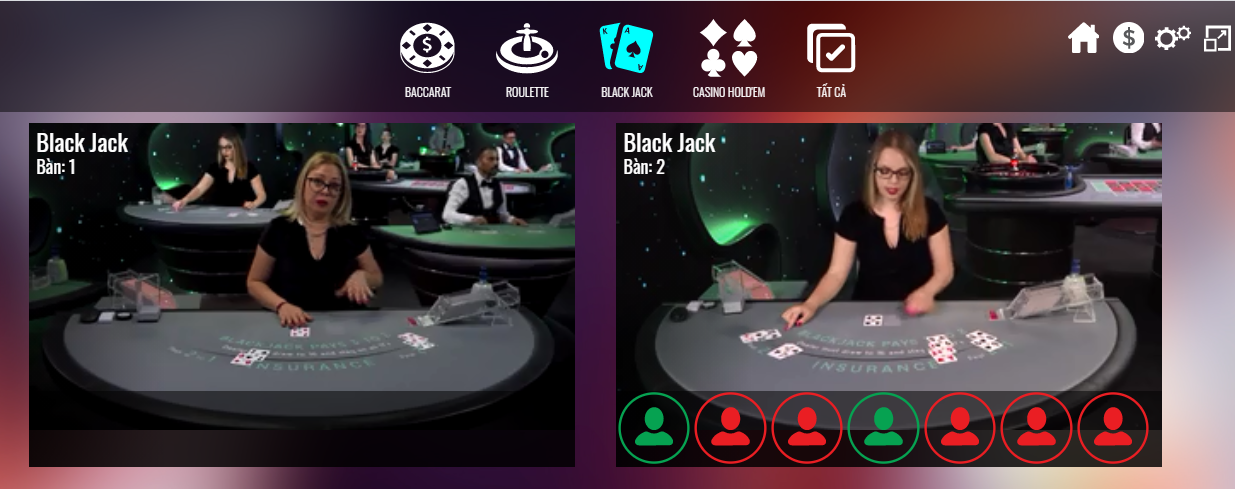
Task: Select the last red seat at table 2
Action: click(x=1113, y=428)
